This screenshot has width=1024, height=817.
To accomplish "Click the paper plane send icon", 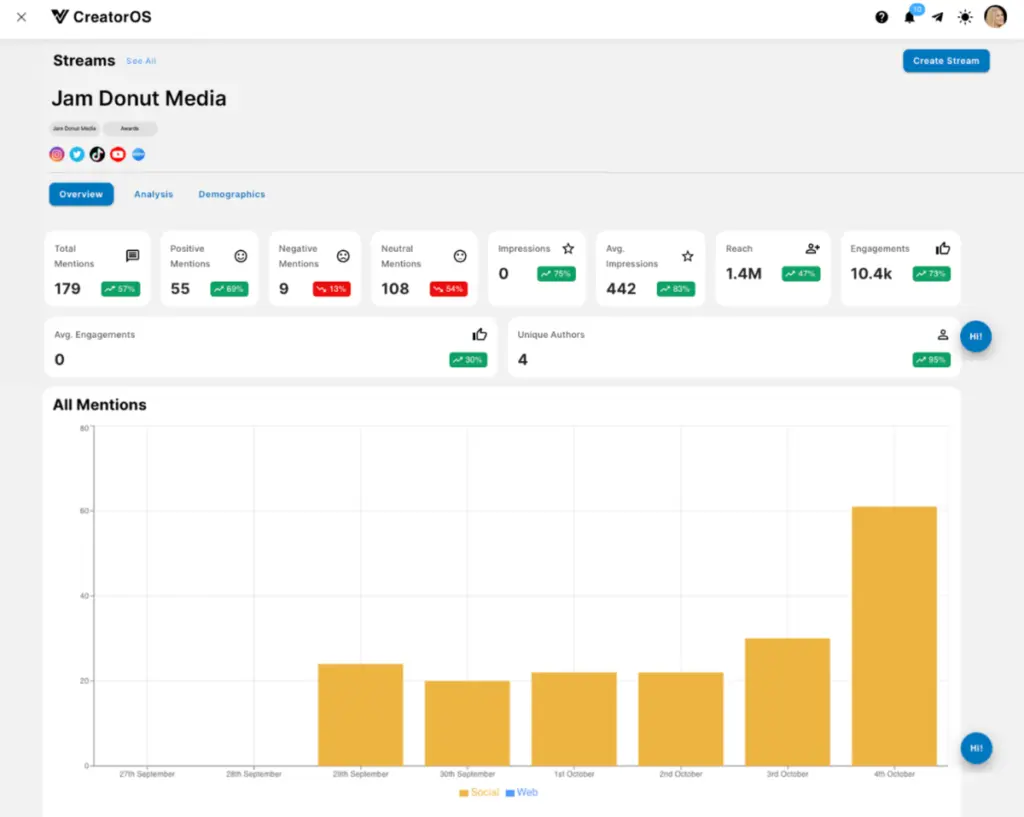I will coord(937,17).
